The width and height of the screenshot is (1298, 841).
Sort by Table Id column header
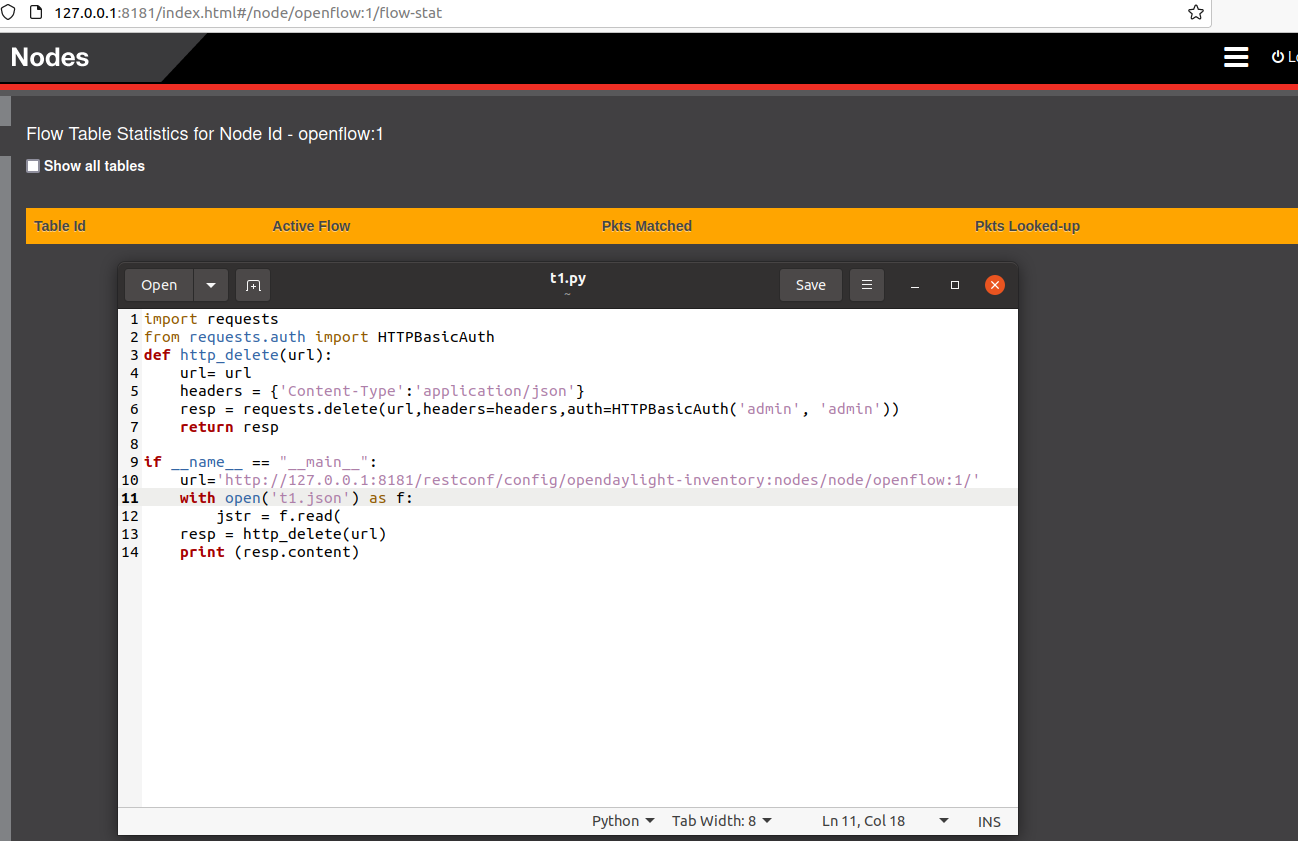(60, 226)
